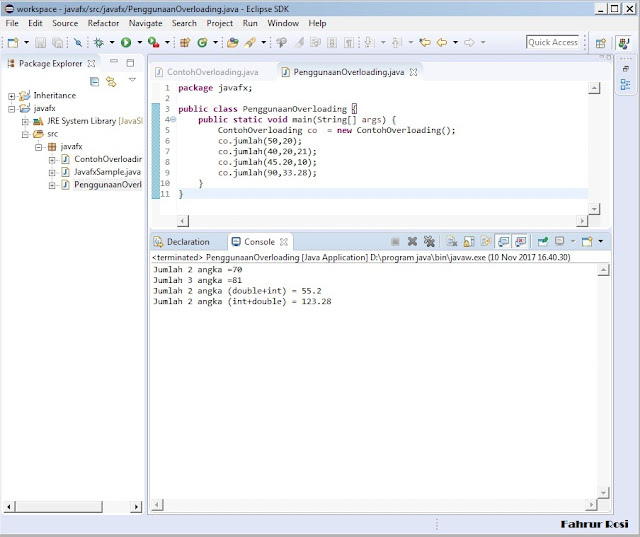Open the Debug button dropdown arrow

point(112,42)
